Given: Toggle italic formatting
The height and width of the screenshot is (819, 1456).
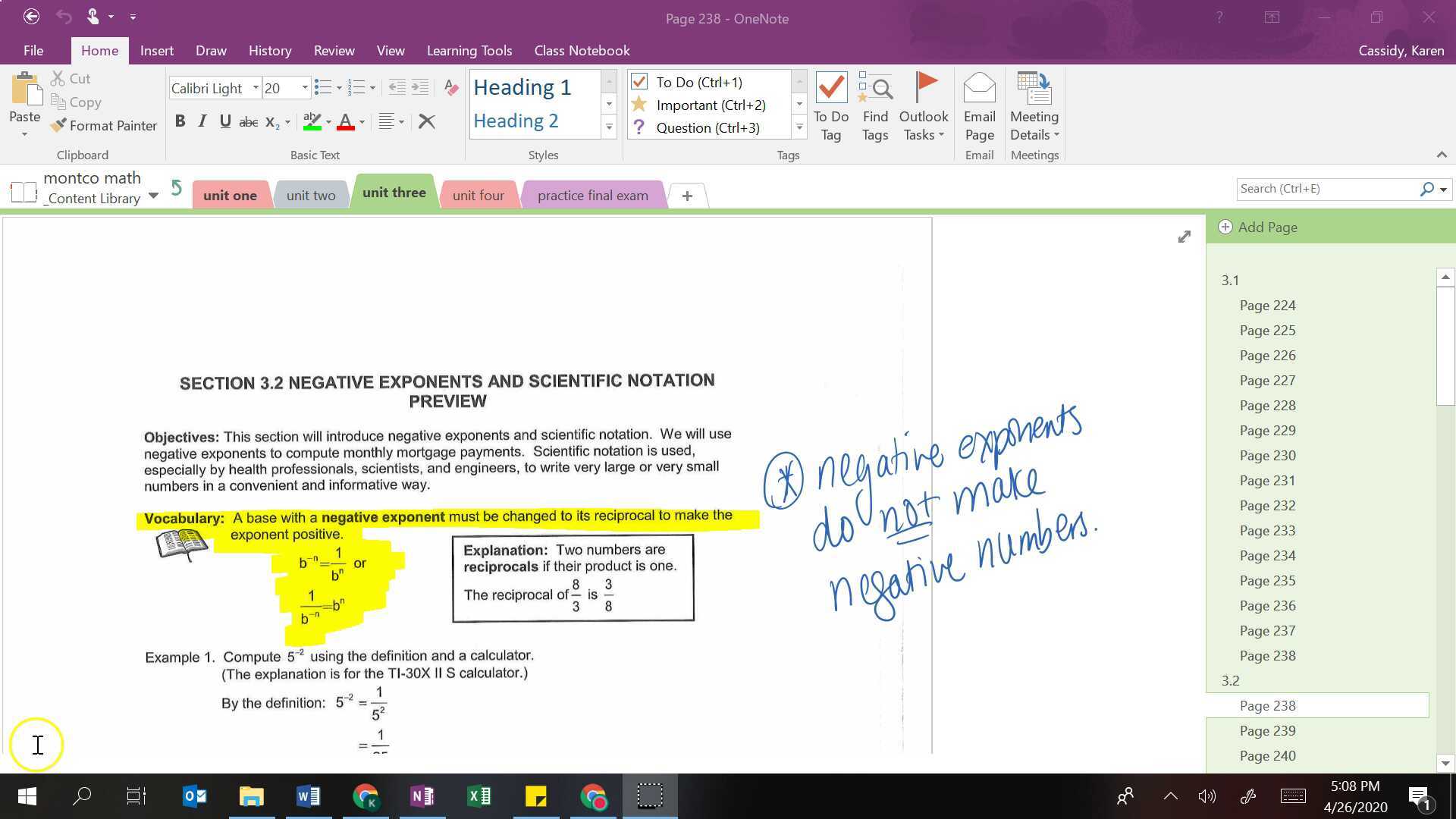Looking at the screenshot, I should coord(202,121).
